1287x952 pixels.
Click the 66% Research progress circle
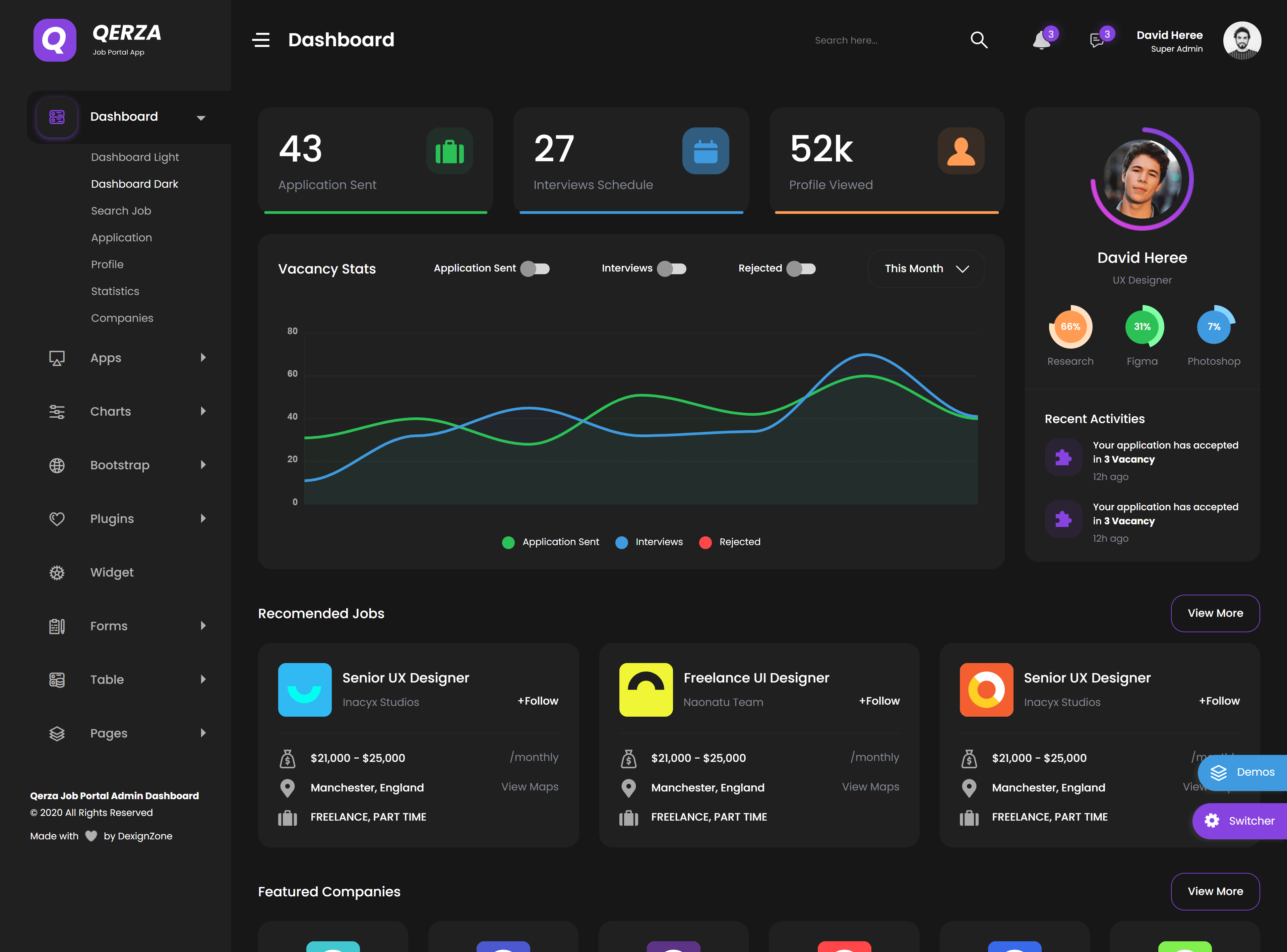point(1070,327)
